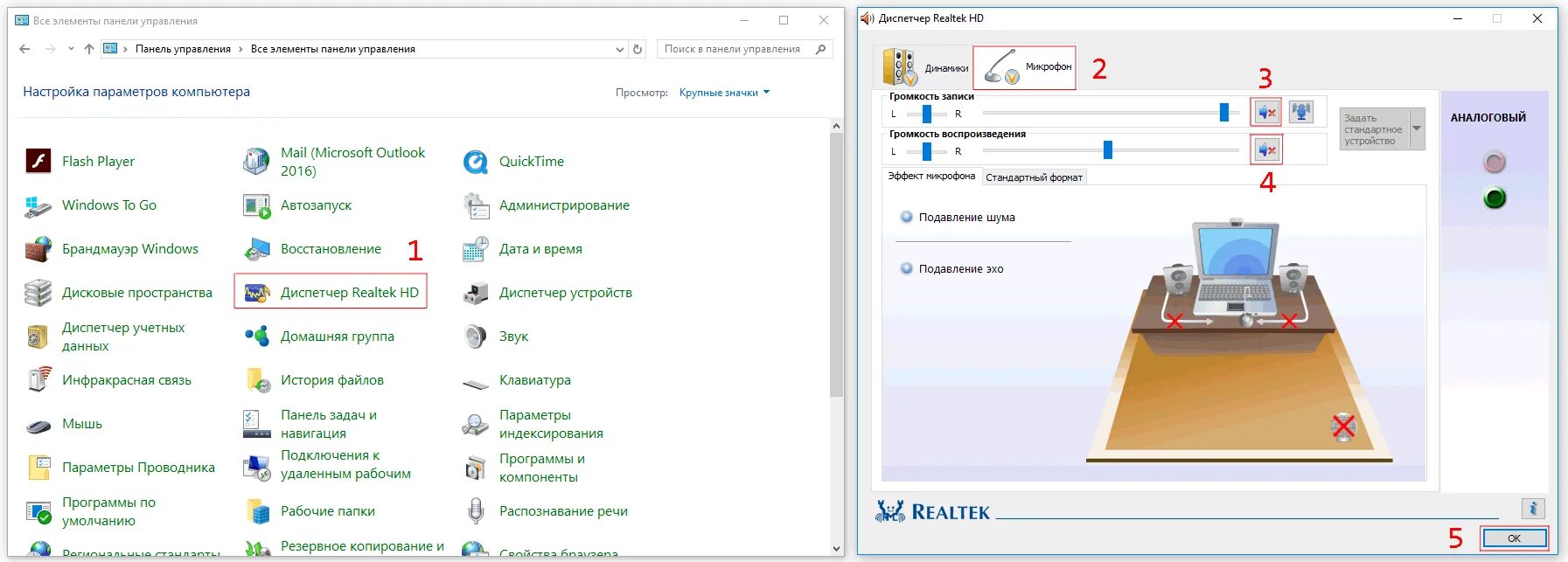Click the pink analog jack indicator

(x=1495, y=162)
